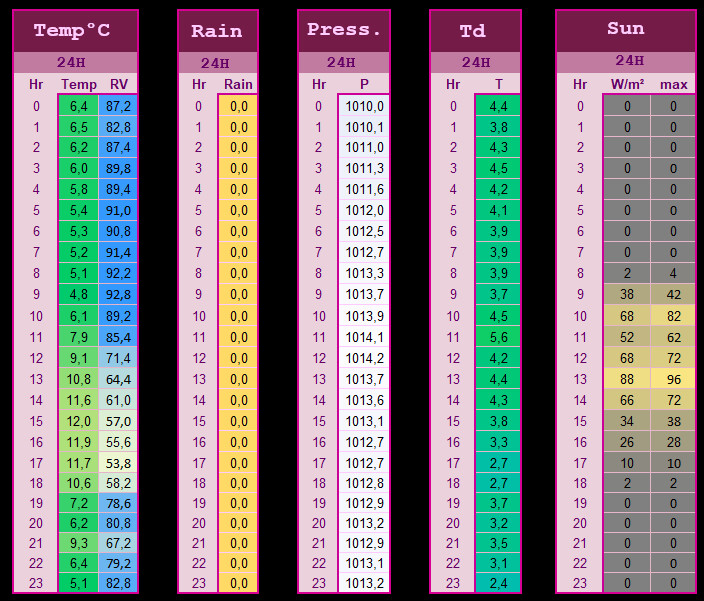704x601 pixels.
Task: Click the 96 max solar value
Action: (x=674, y=379)
